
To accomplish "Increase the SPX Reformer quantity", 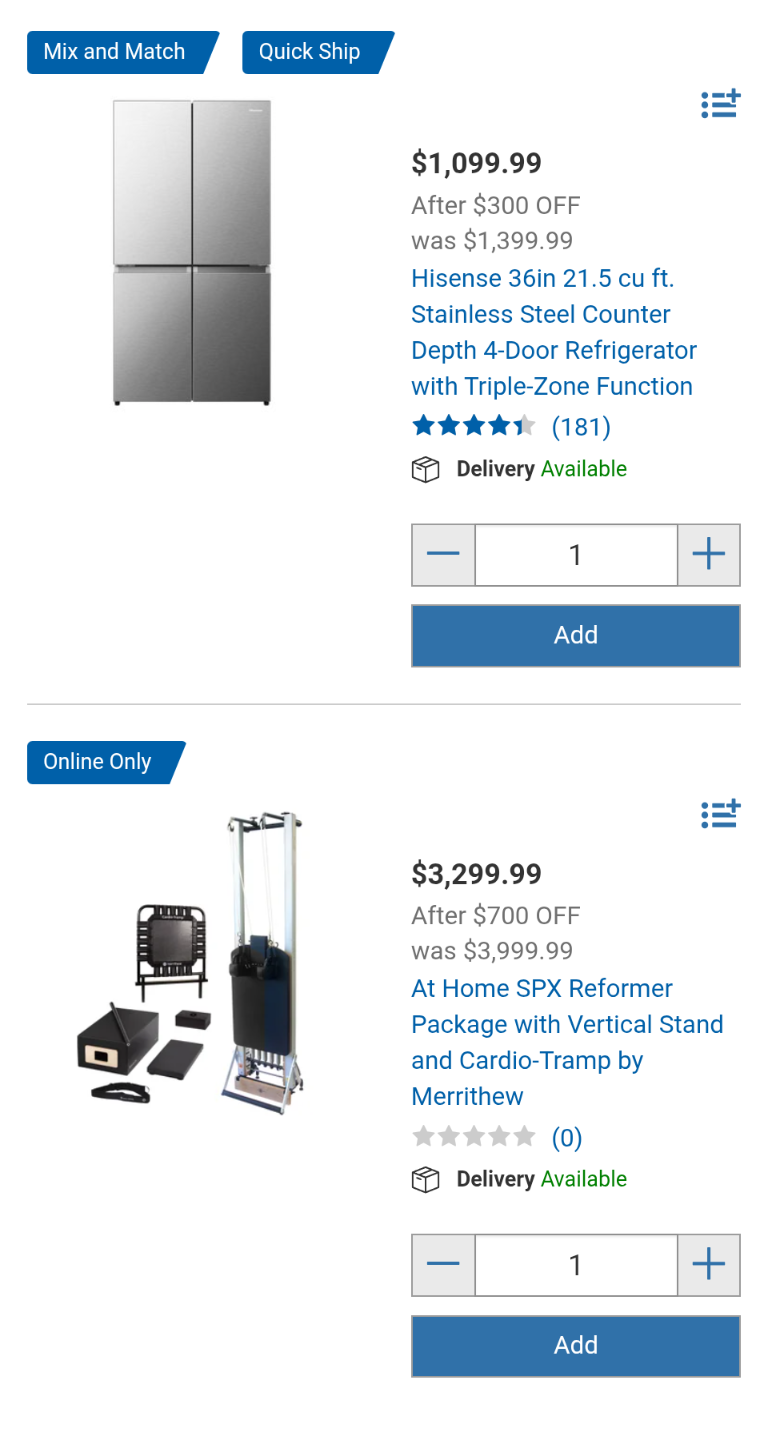I will [708, 1265].
